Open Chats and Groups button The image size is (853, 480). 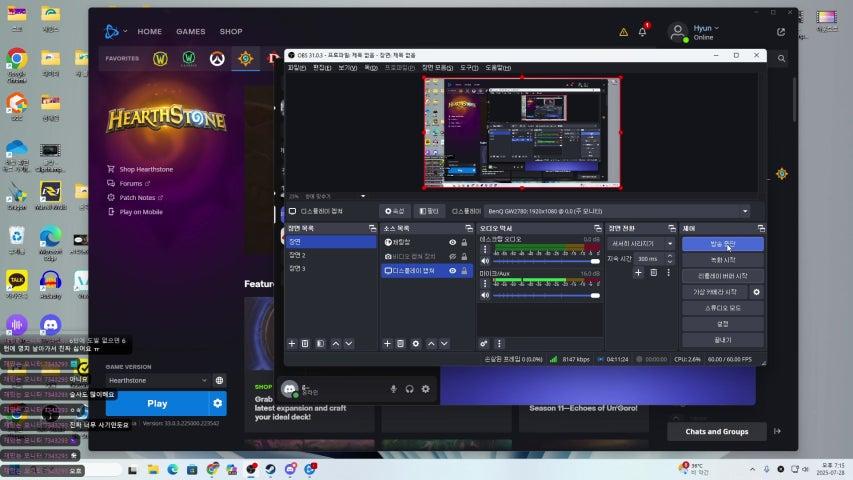[x=716, y=432]
